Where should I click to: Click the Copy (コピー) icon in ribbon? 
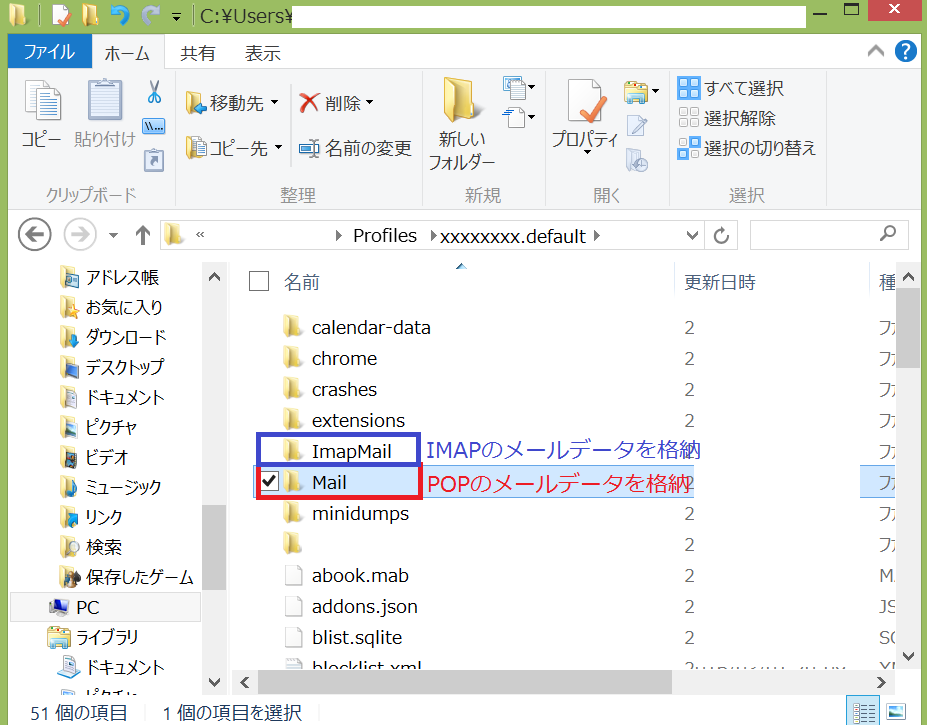(x=42, y=105)
